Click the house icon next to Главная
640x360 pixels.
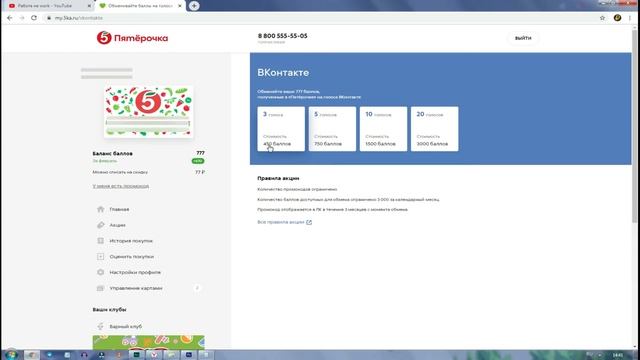coord(100,209)
